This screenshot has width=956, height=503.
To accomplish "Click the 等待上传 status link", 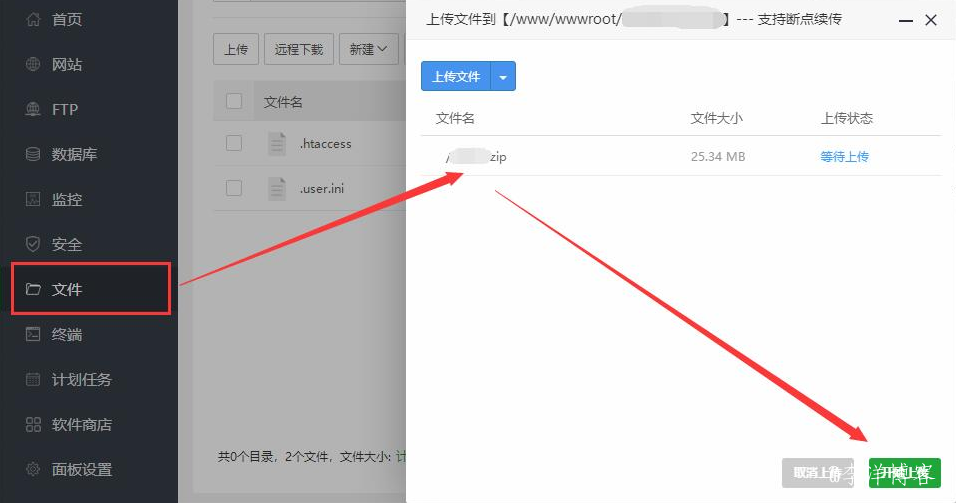I will pyautogui.click(x=844, y=157).
